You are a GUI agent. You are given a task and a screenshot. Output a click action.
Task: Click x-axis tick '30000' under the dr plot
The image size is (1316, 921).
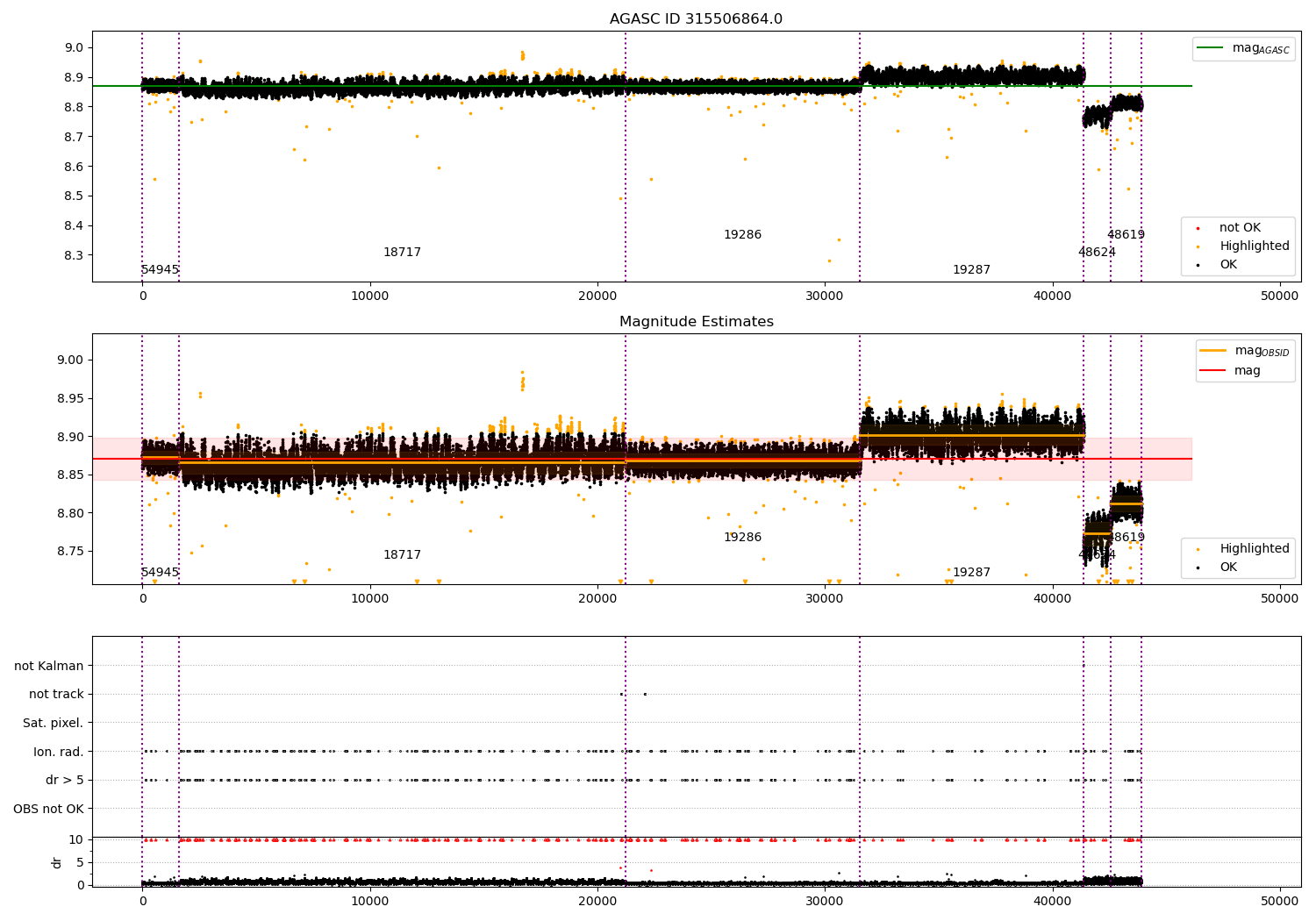tap(826, 902)
